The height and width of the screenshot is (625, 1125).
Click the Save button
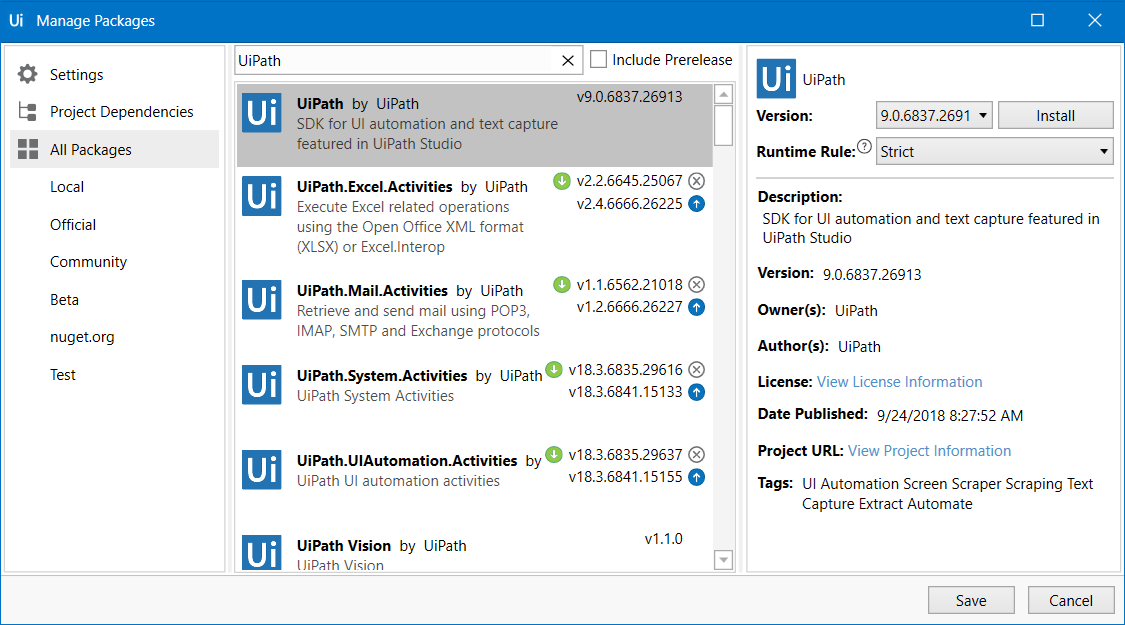click(x=971, y=600)
